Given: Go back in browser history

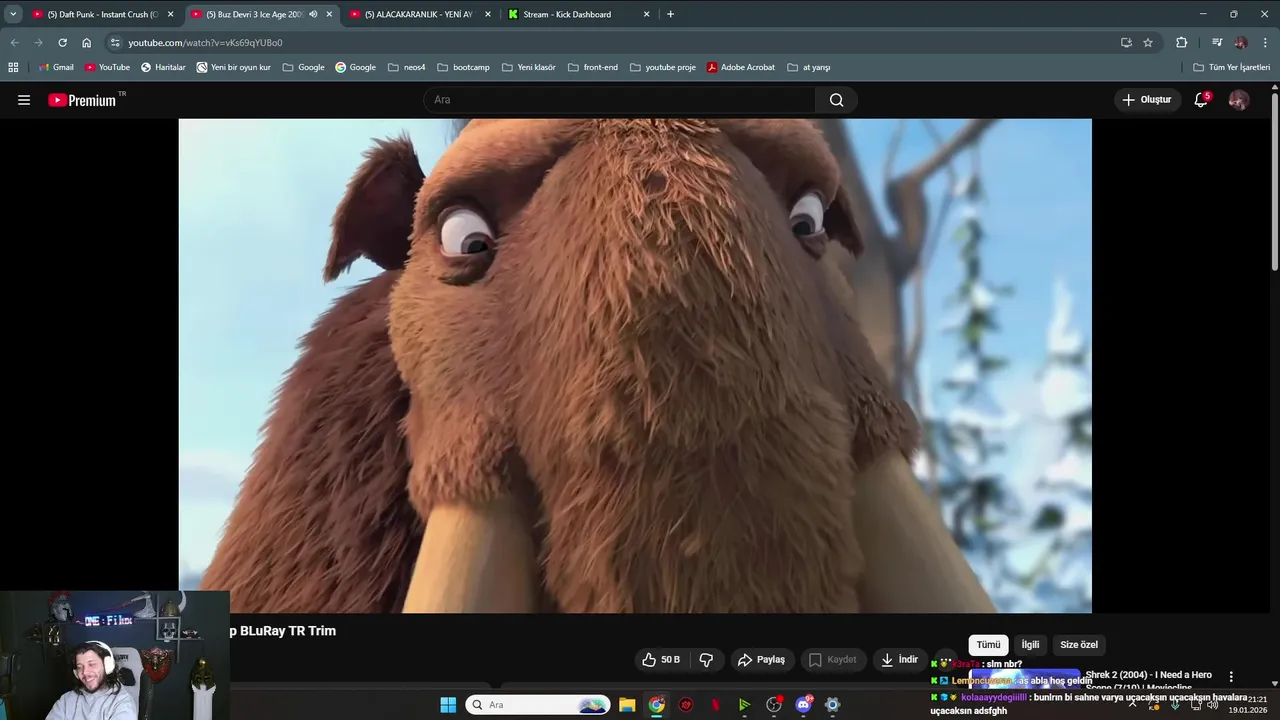Looking at the screenshot, I should point(14,43).
